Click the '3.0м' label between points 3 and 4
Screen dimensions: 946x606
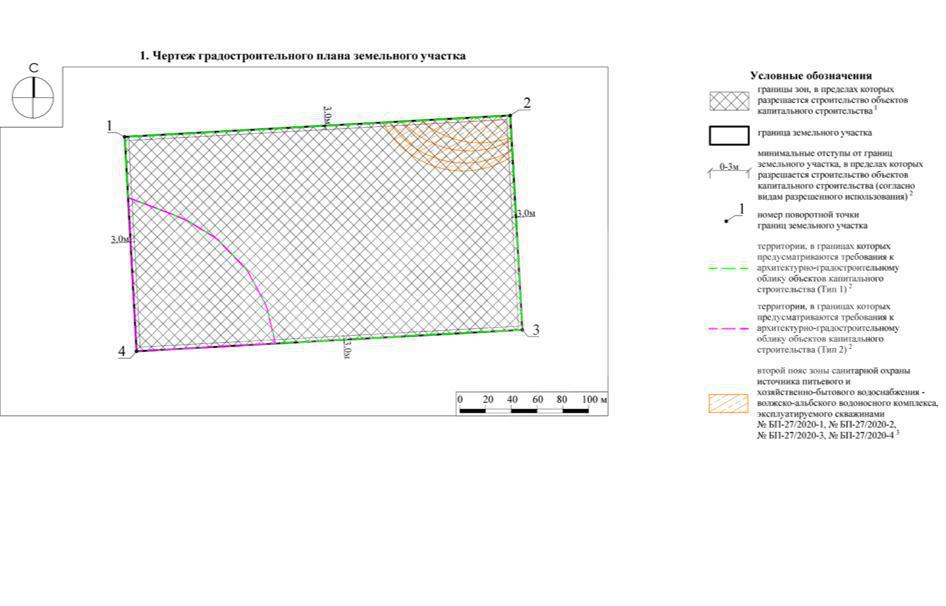(x=347, y=348)
